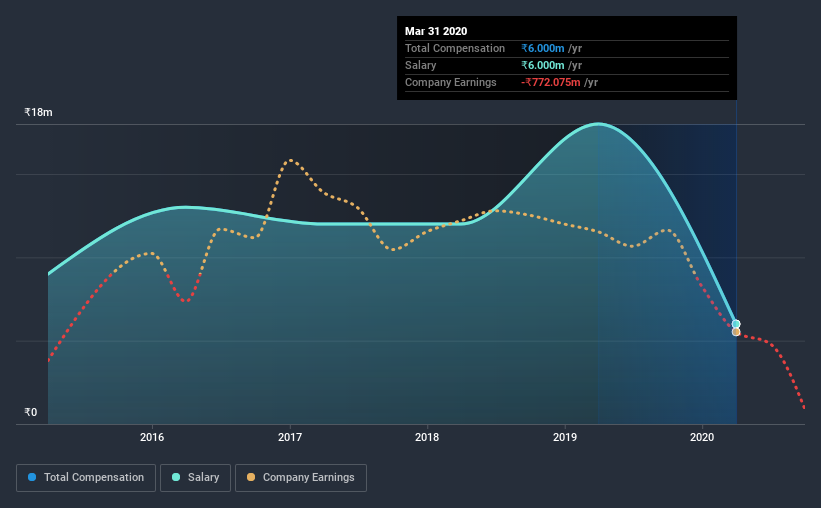Select the 2018 x-axis label
This screenshot has width=821, height=508.
click(427, 437)
